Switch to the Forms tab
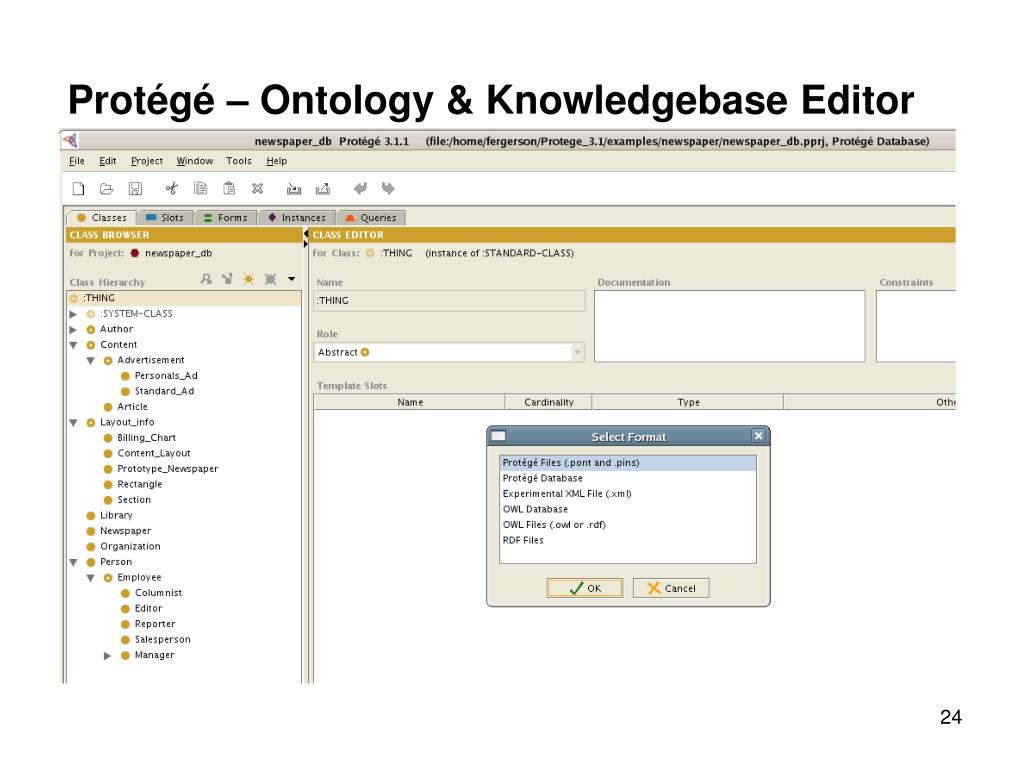Image resolution: width=1024 pixels, height=768 pixels. click(x=225, y=217)
